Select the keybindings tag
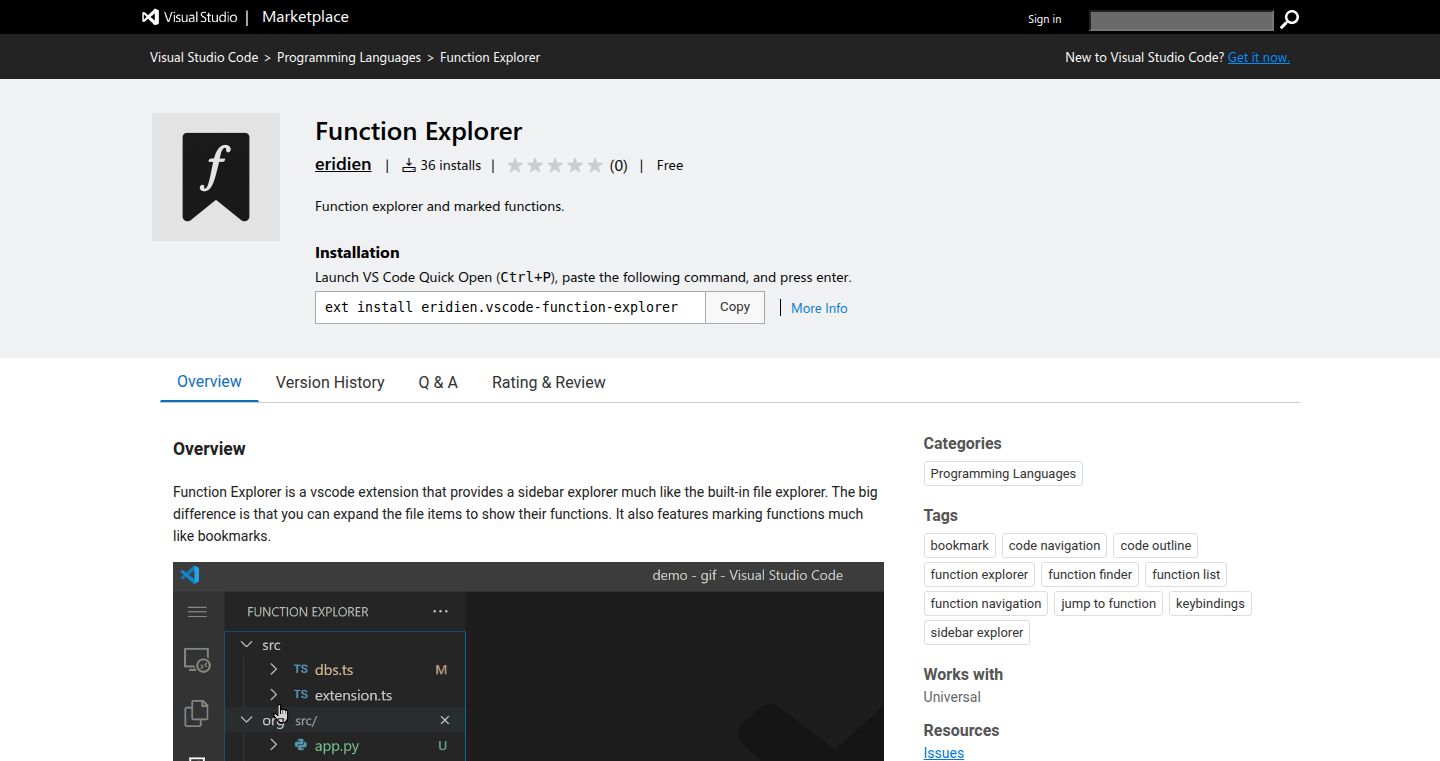The image size is (1440, 761). point(1210,603)
